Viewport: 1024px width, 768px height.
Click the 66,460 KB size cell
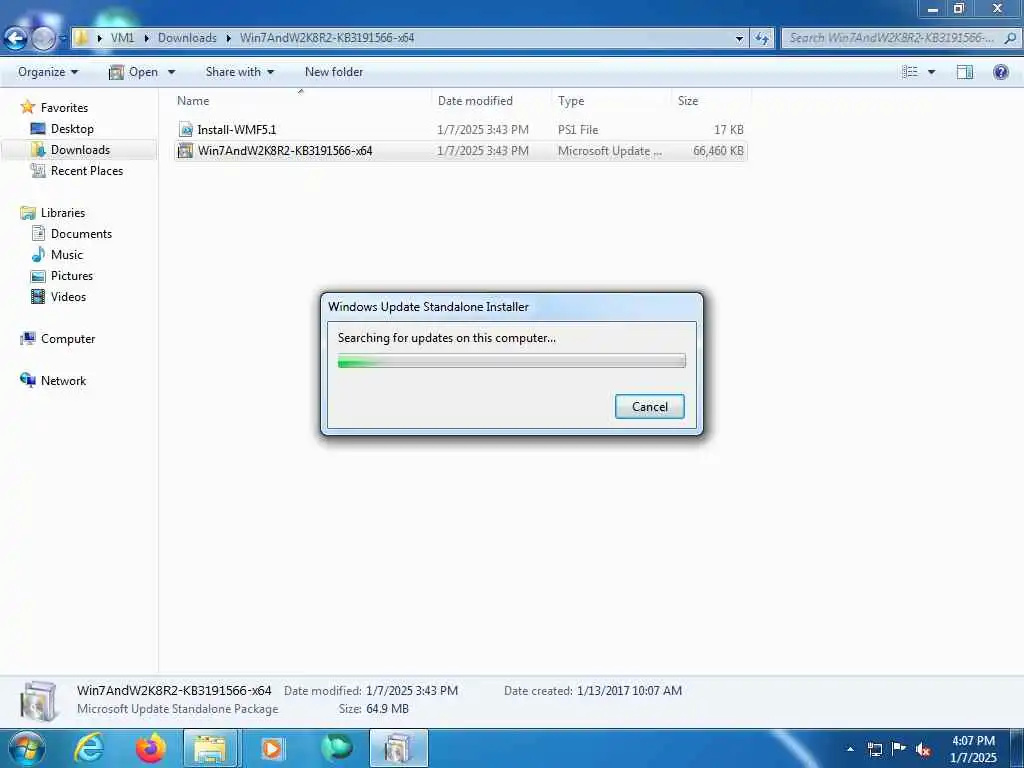[x=718, y=151]
